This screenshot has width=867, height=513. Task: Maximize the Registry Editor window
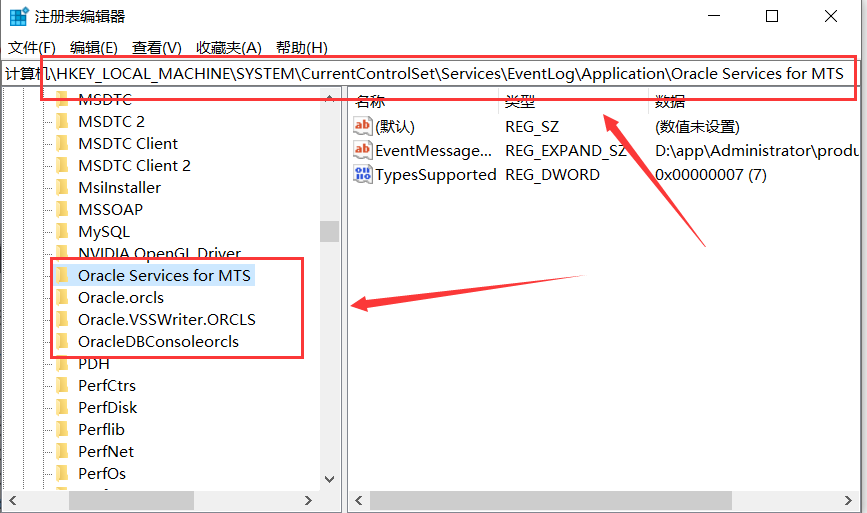pyautogui.click(x=772, y=17)
